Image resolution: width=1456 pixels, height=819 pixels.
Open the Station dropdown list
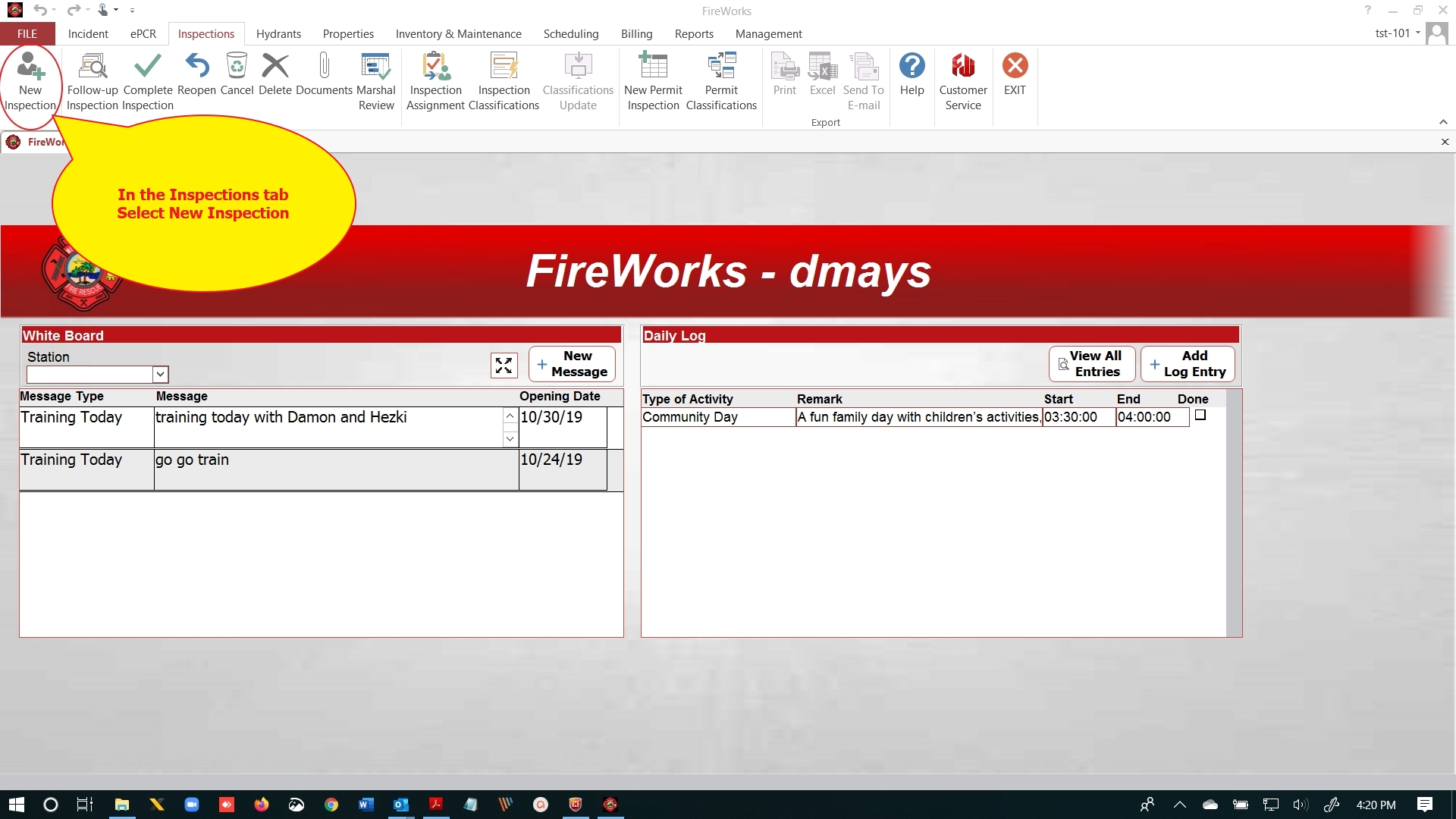pos(160,375)
